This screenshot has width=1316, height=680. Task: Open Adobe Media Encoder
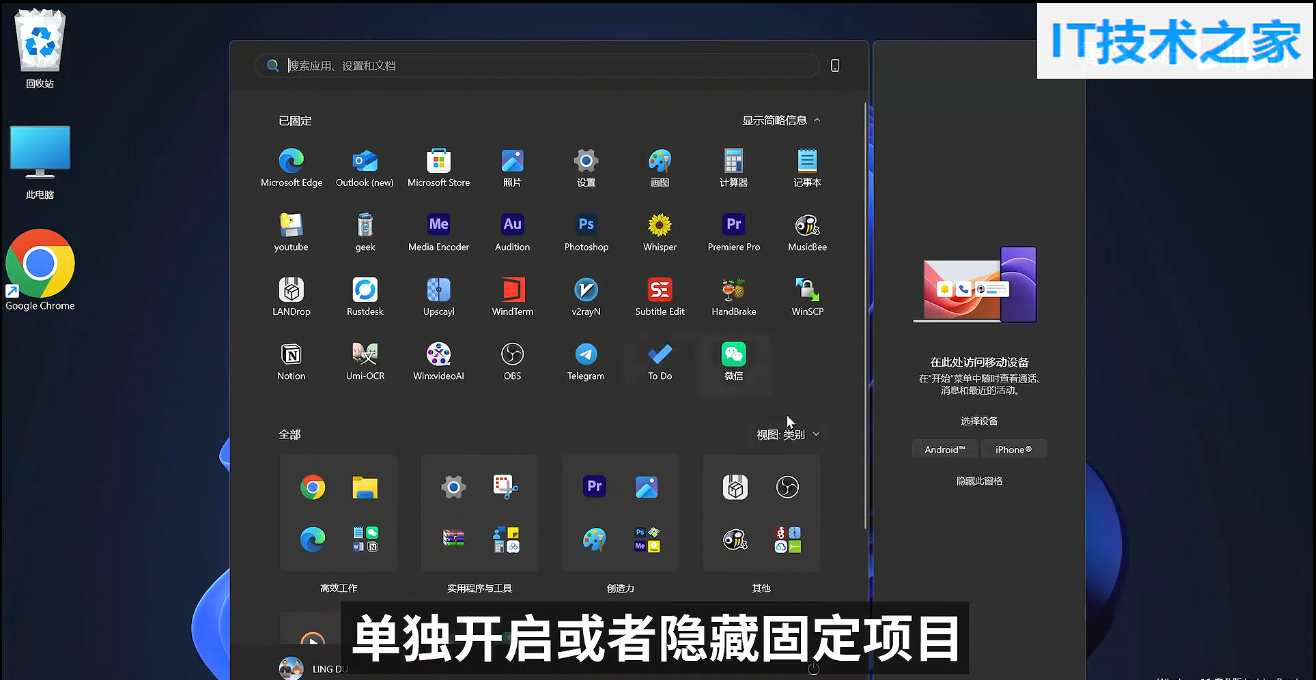click(x=439, y=232)
